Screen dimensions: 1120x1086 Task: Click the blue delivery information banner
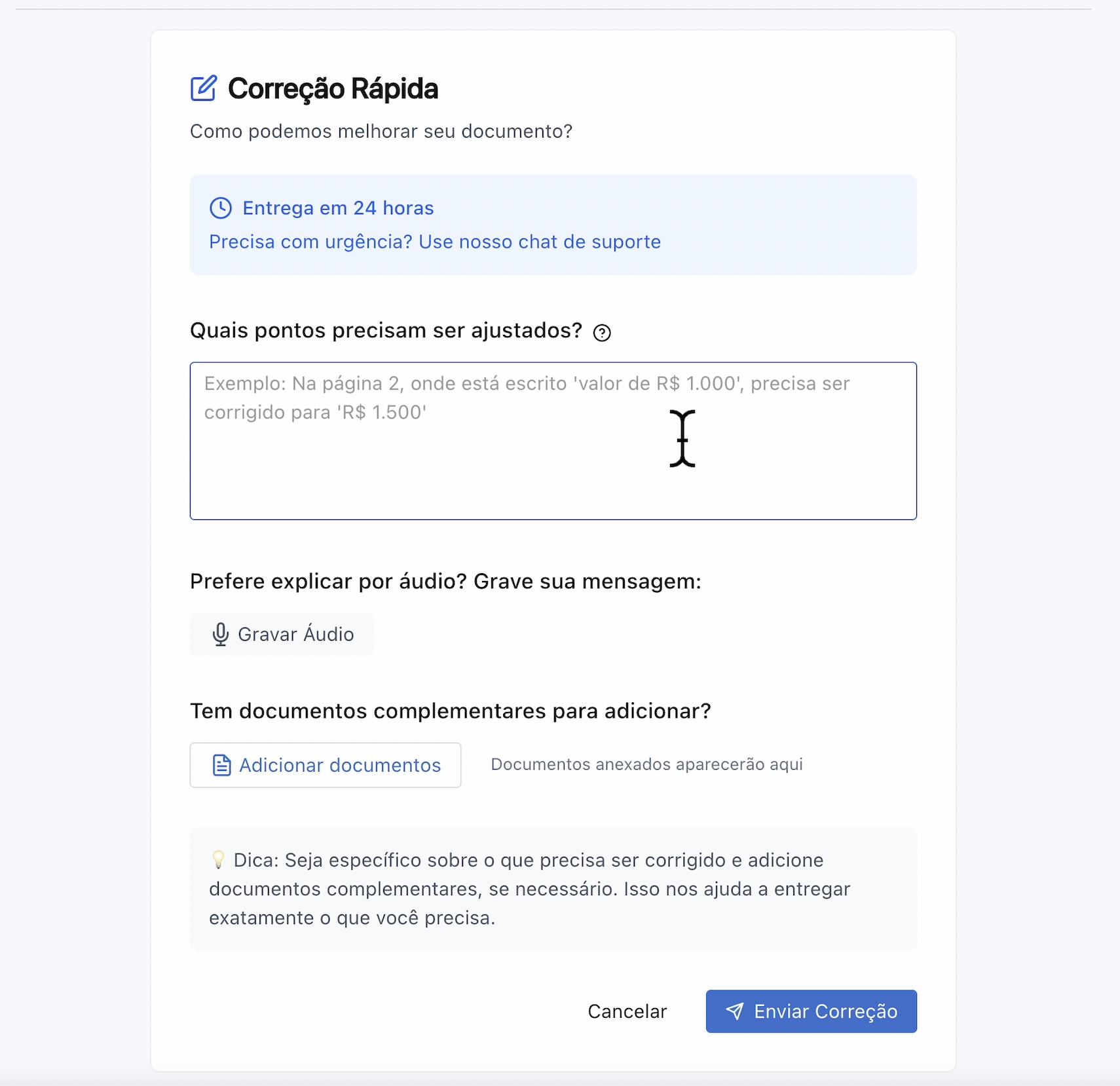[x=553, y=224]
